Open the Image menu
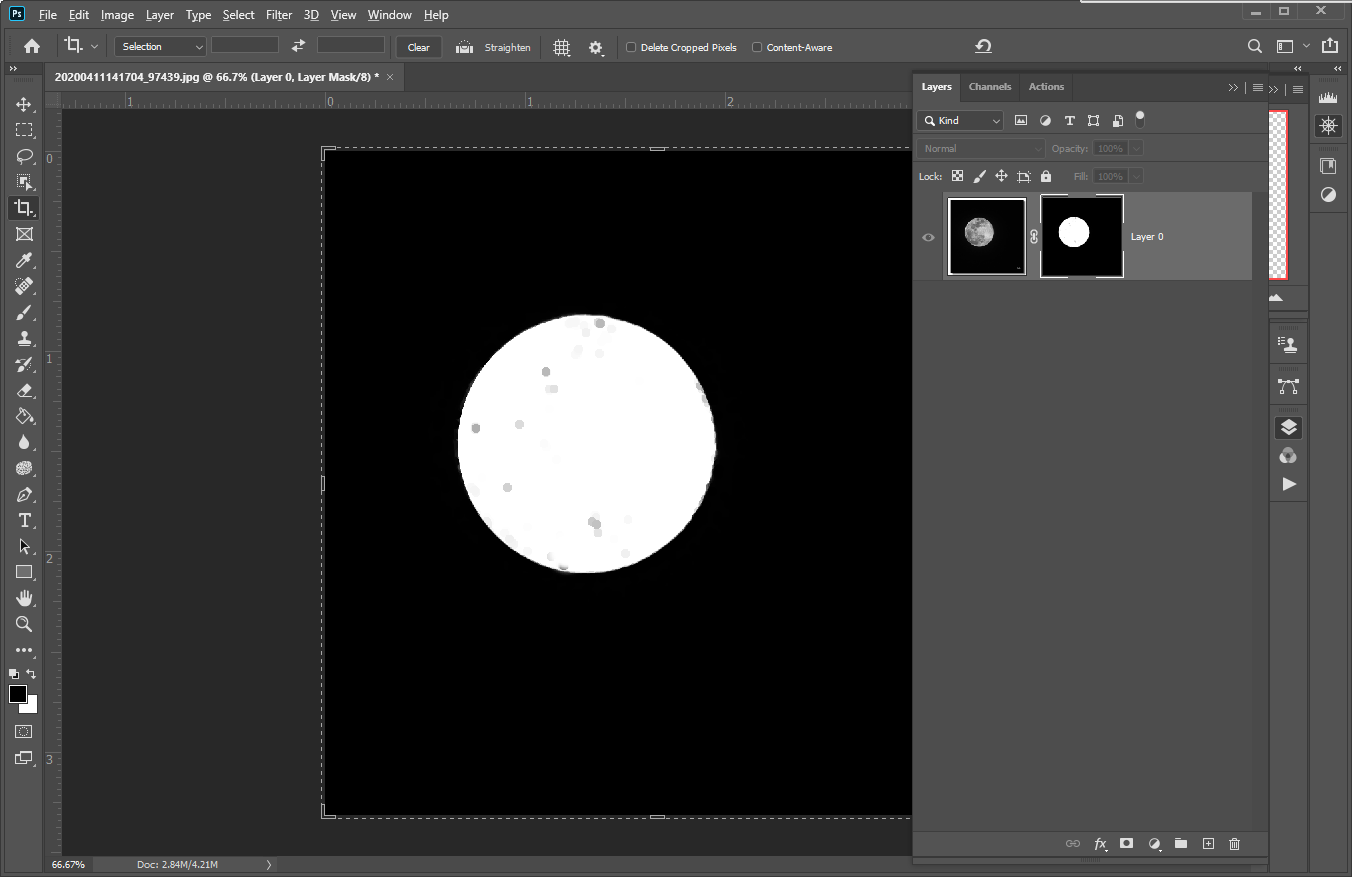1352x877 pixels. click(x=117, y=15)
